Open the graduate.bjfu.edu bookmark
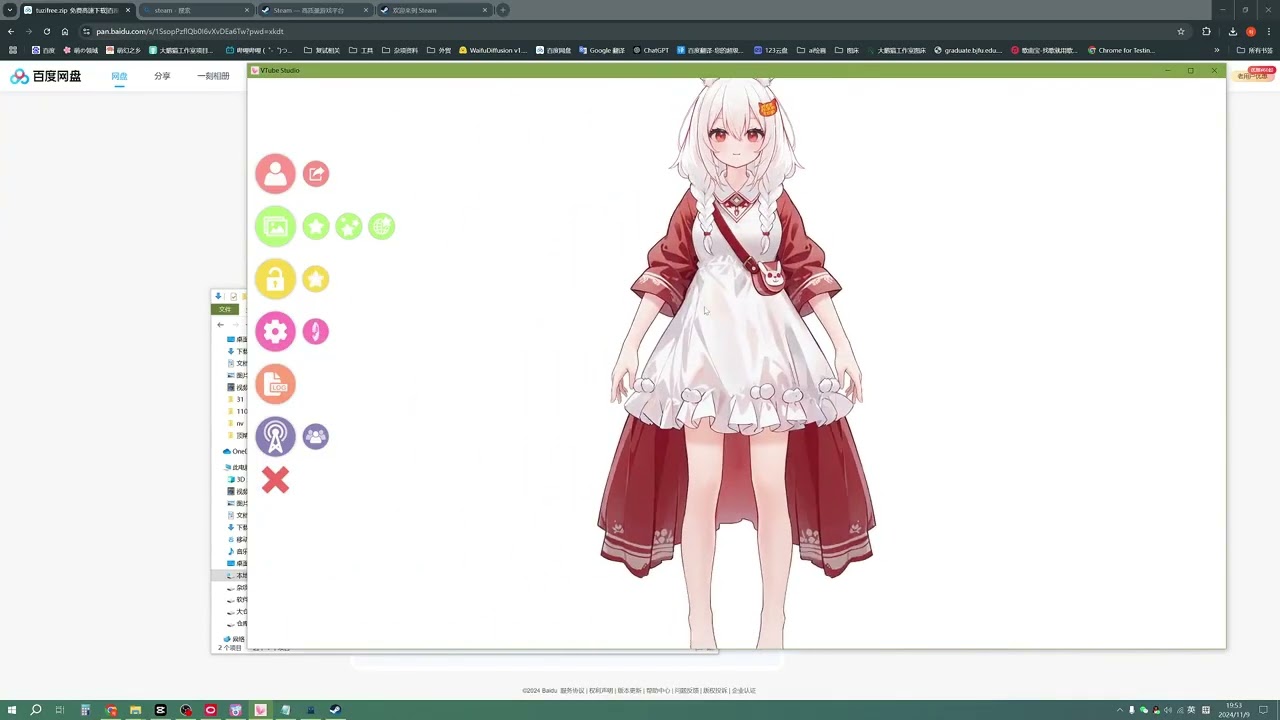Viewport: 1280px width, 720px height. pyautogui.click(x=967, y=50)
